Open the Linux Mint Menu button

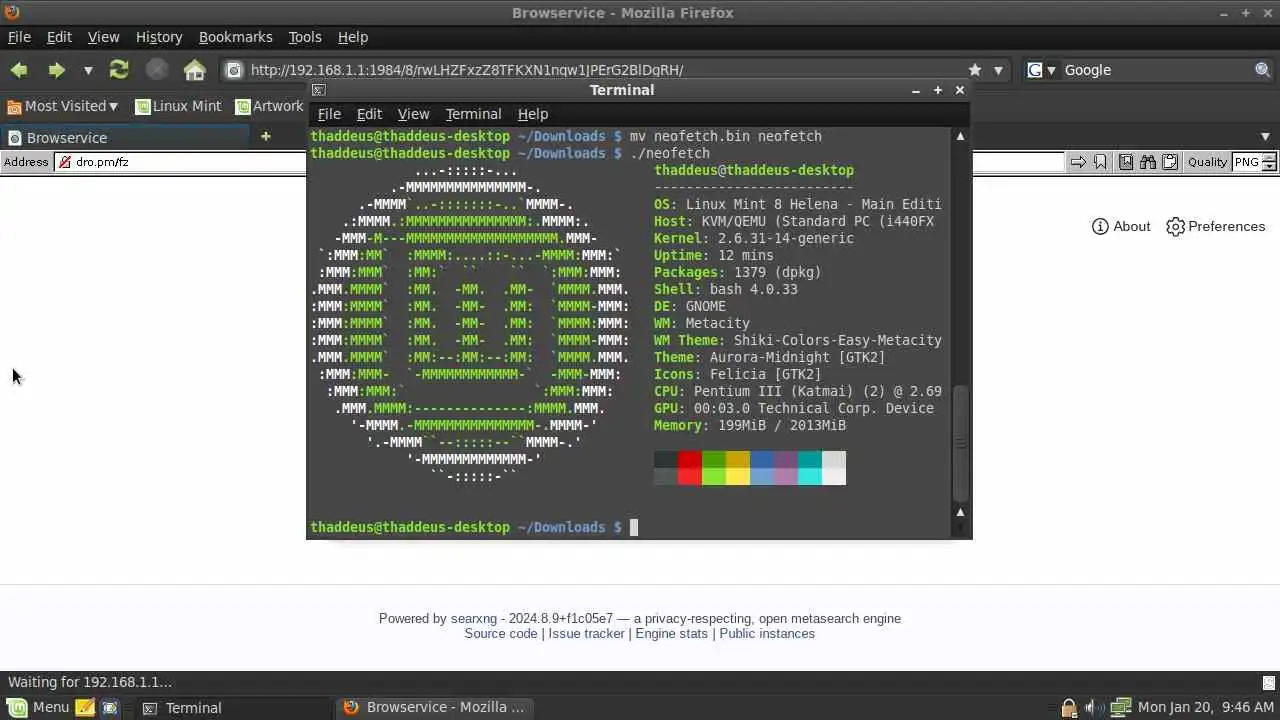[x=38, y=707]
